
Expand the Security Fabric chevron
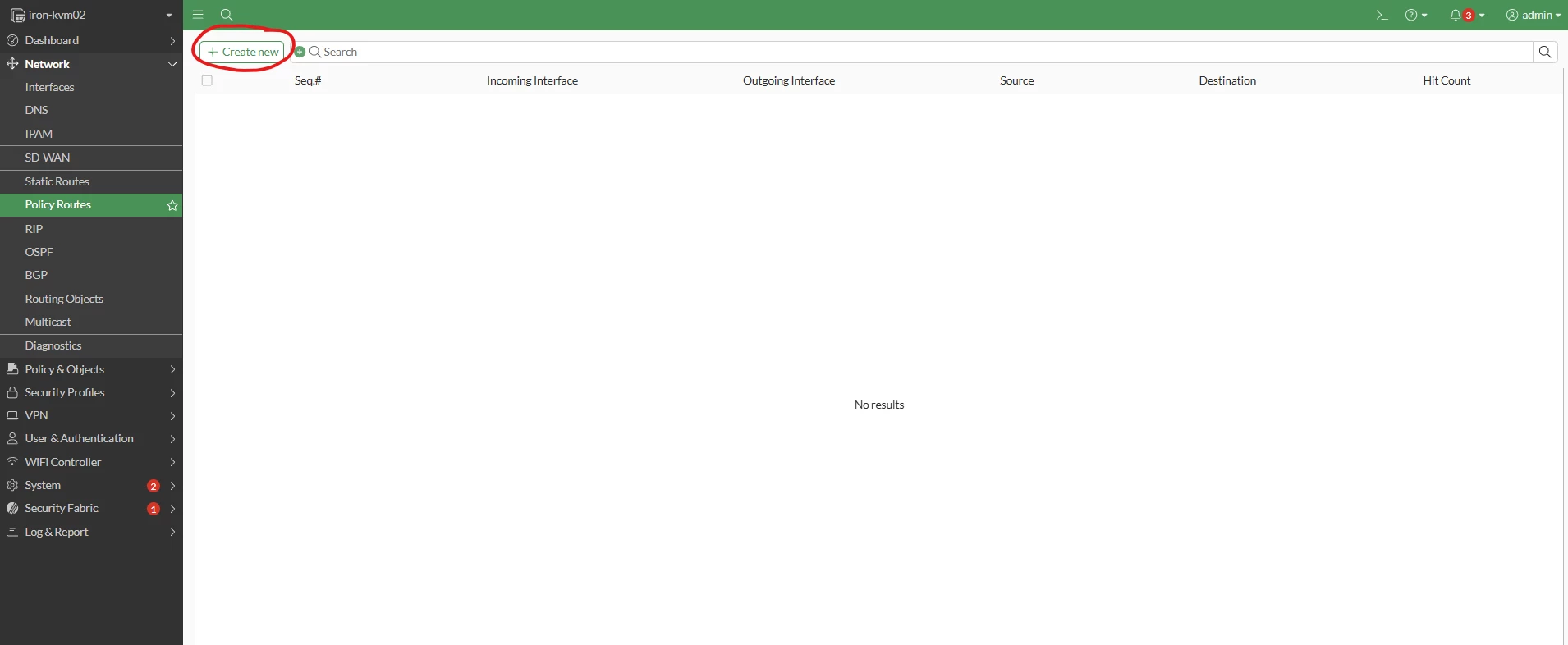172,508
